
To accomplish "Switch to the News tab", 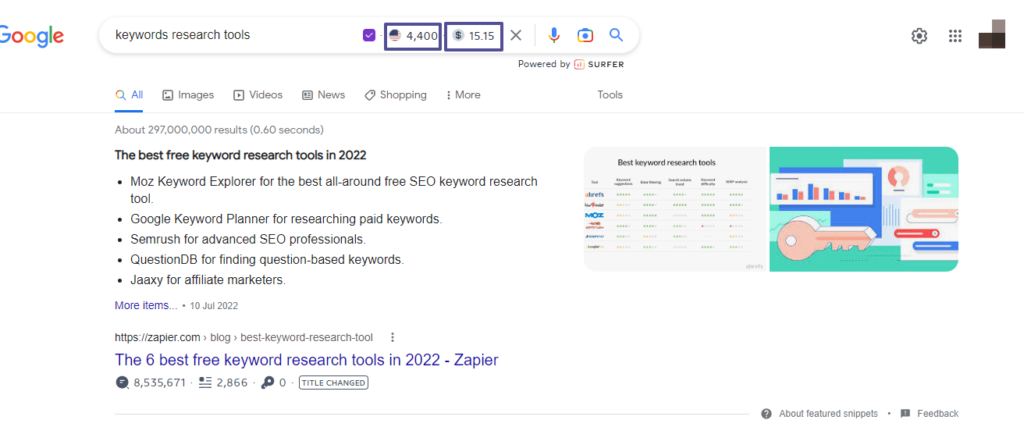I will coord(323,95).
